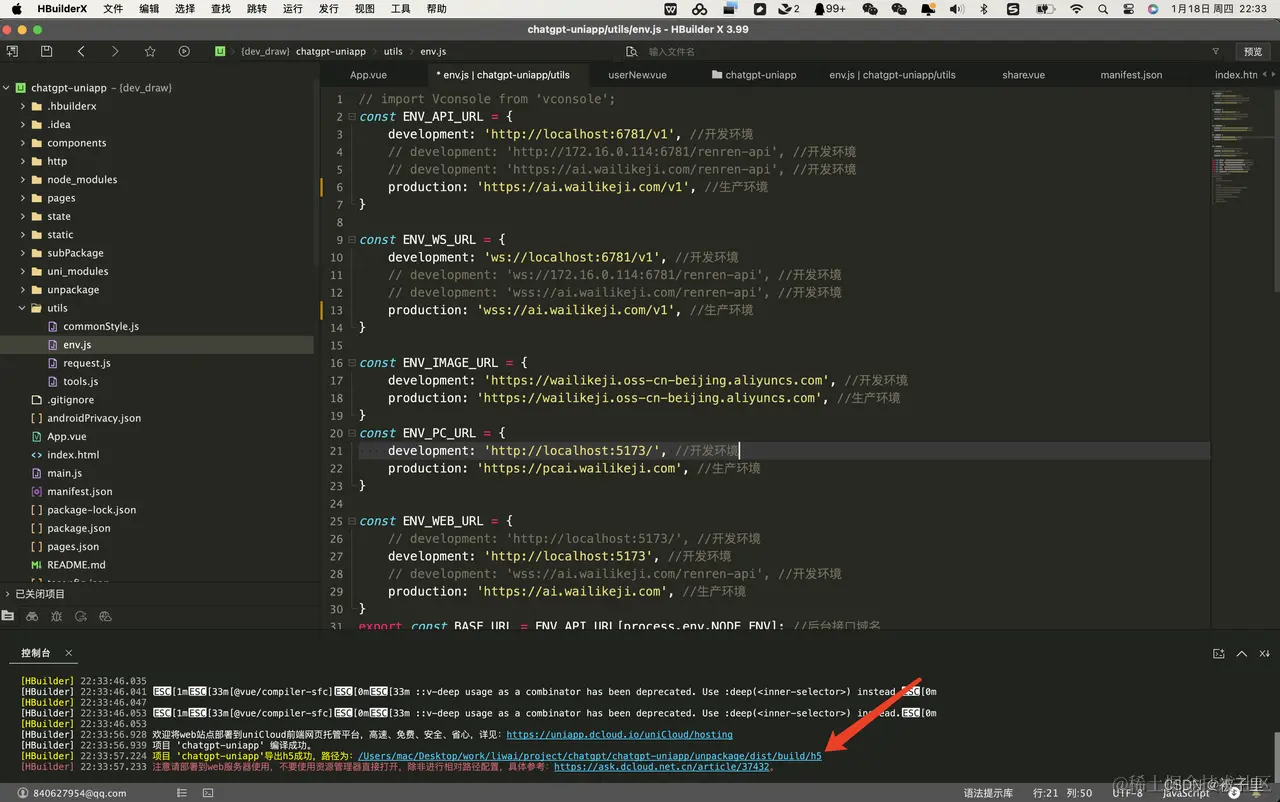
Task: Open pages.json in the file tree
Action: tap(73, 546)
